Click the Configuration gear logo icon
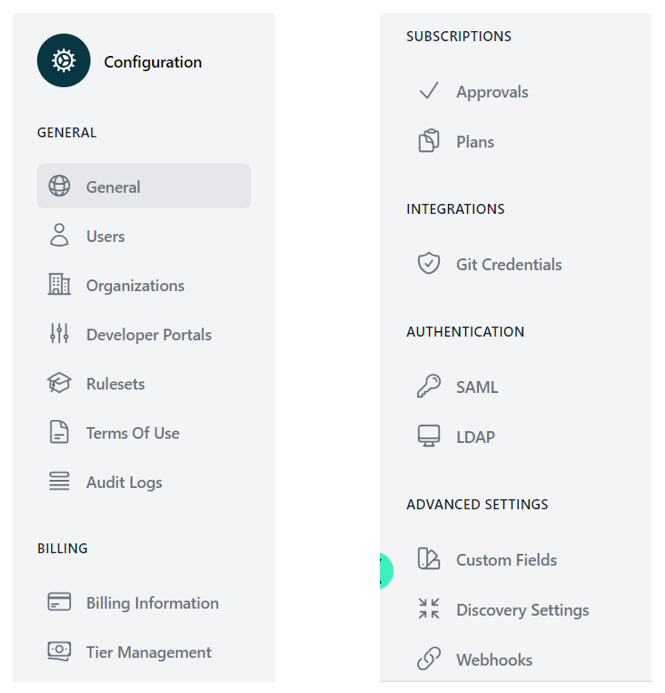Screen dimensions: 665x693 coord(63,61)
